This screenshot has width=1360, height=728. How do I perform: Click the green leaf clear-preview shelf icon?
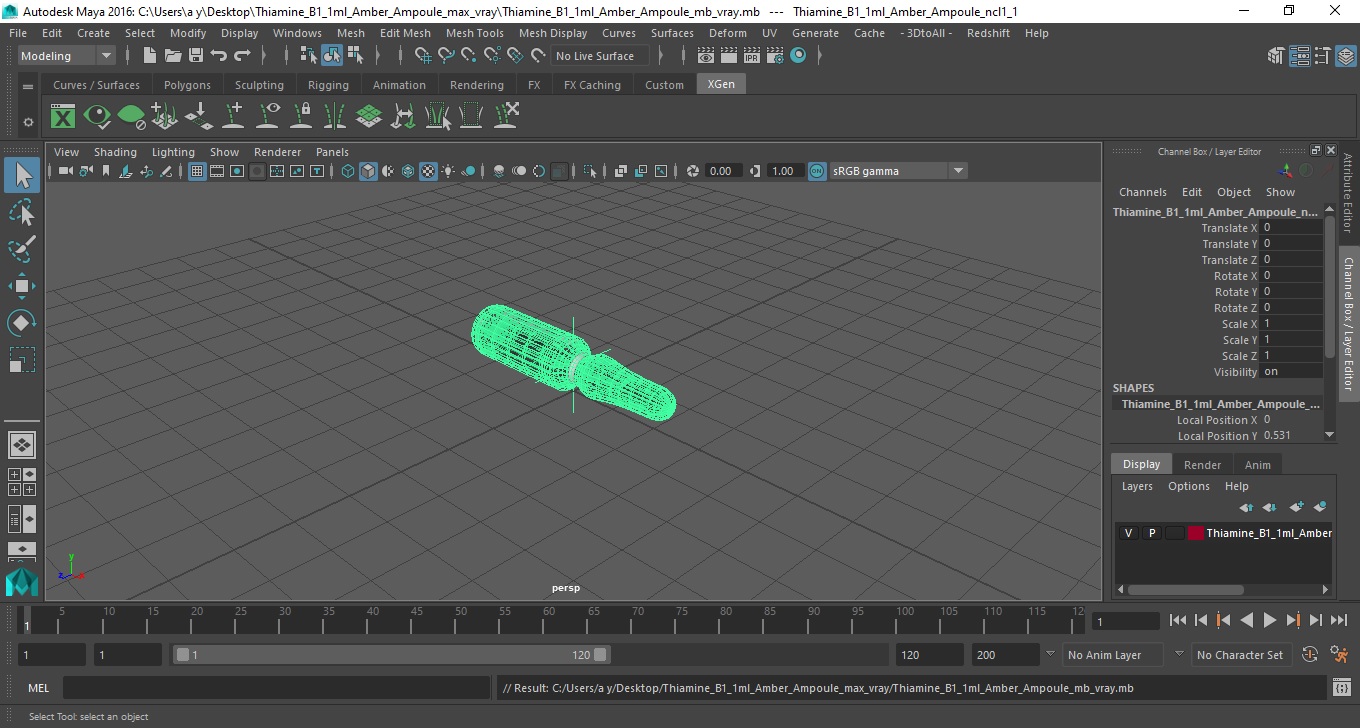point(131,116)
